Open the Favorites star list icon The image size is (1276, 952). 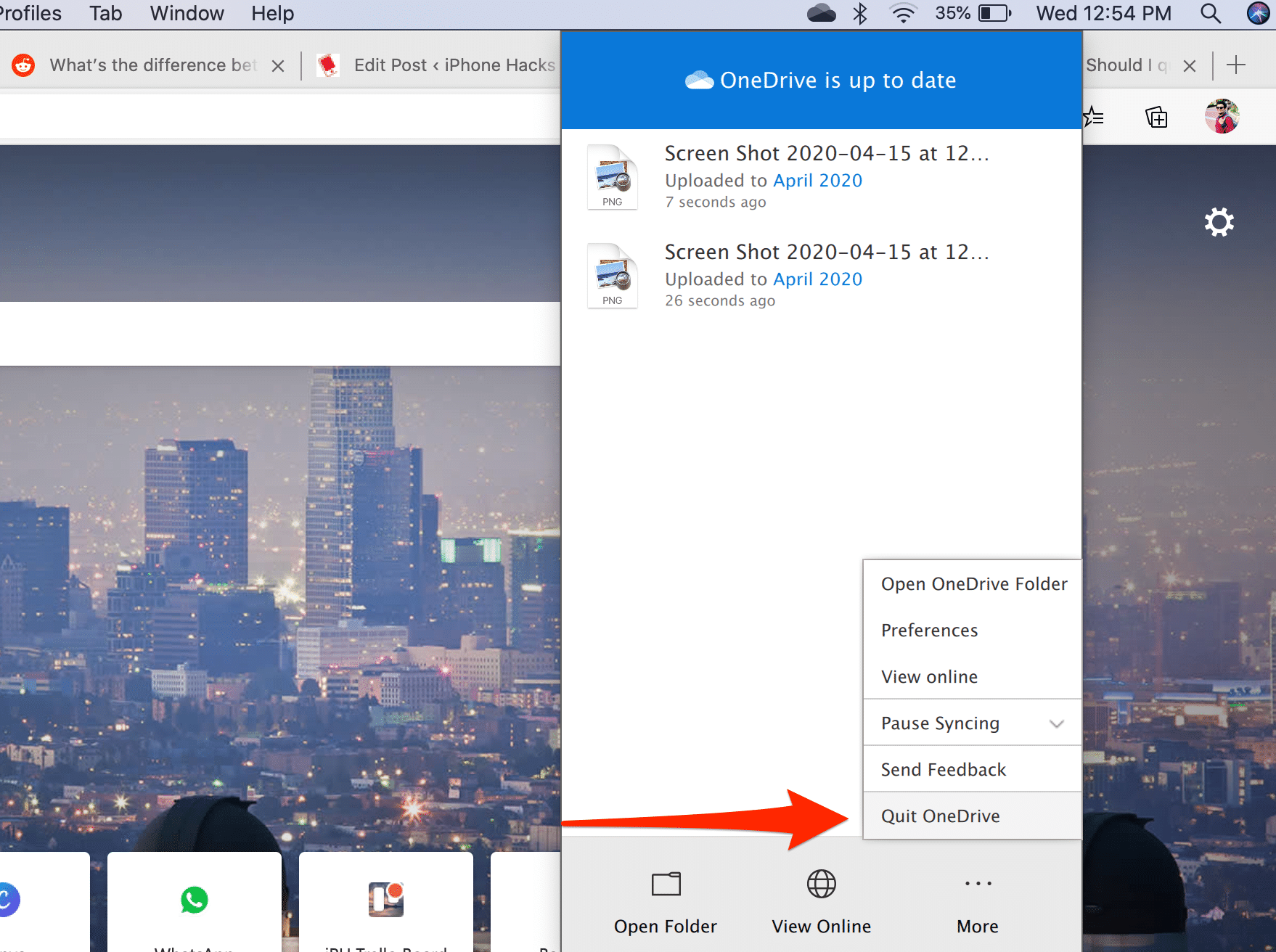(x=1094, y=117)
